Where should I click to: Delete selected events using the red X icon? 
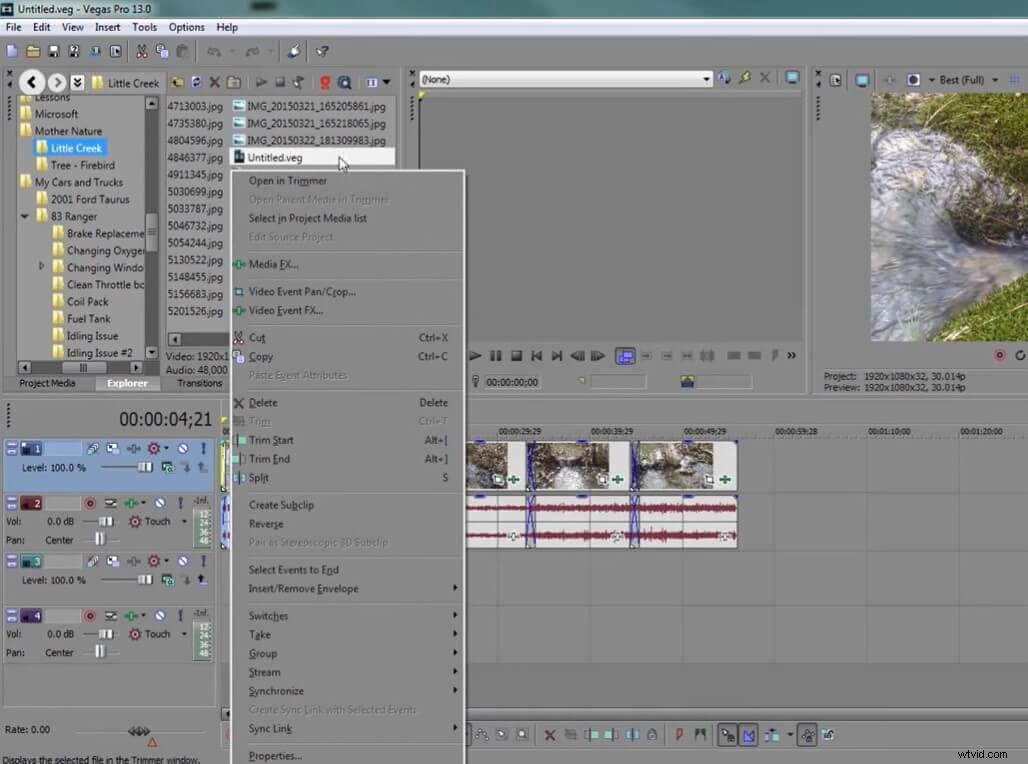(549, 735)
